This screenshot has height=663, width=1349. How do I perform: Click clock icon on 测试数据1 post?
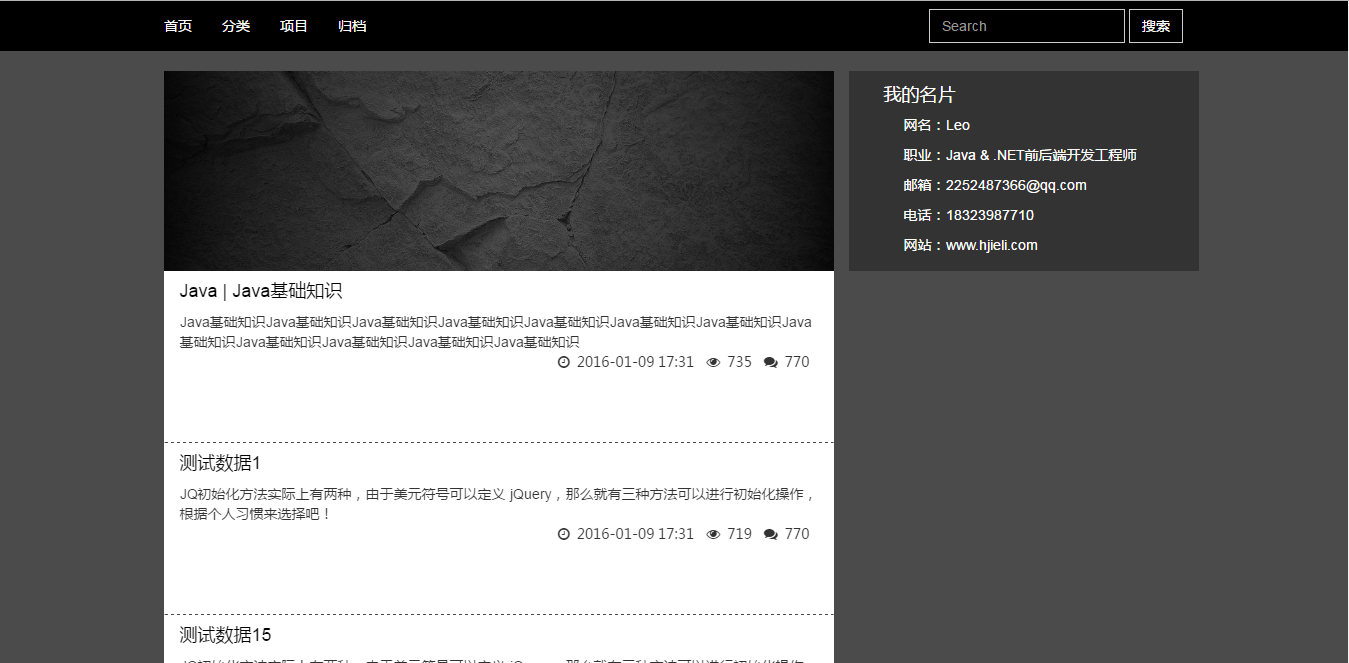click(563, 534)
